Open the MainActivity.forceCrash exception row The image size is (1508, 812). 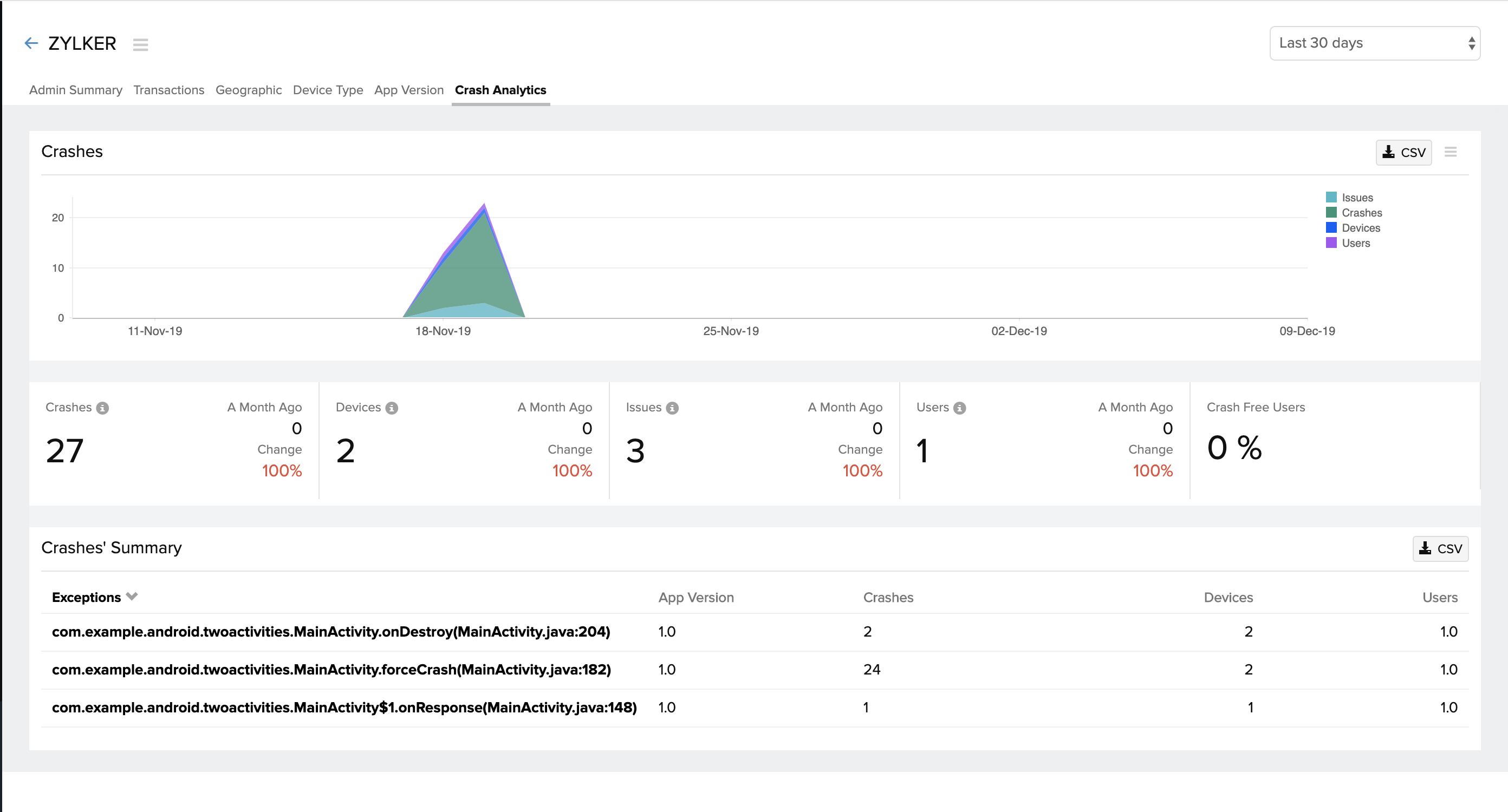[331, 669]
